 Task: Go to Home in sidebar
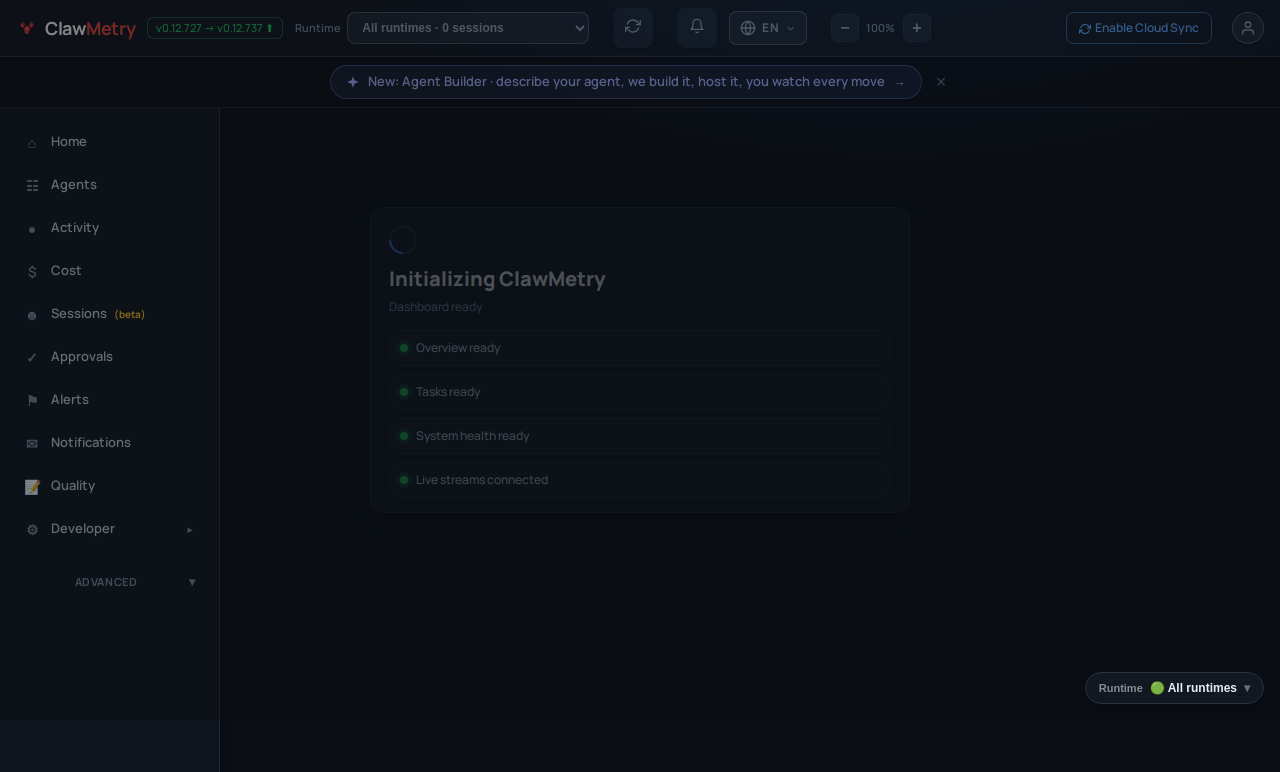point(110,142)
